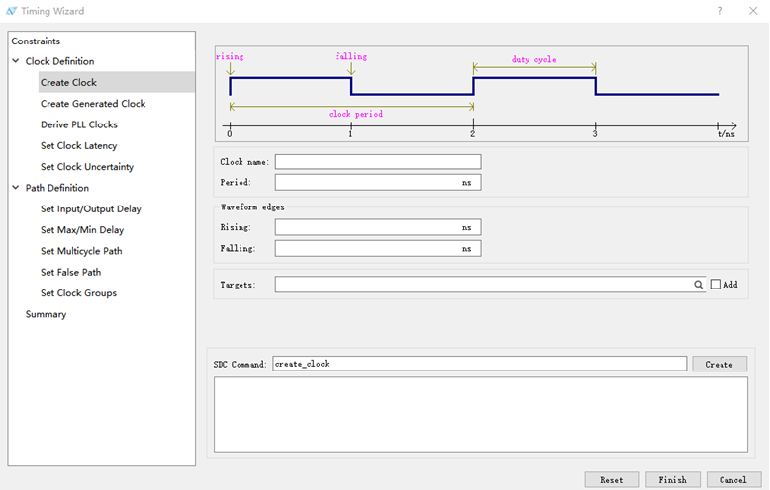770x490 pixels.
Task: Click into the Period input field
Action: tap(365, 183)
